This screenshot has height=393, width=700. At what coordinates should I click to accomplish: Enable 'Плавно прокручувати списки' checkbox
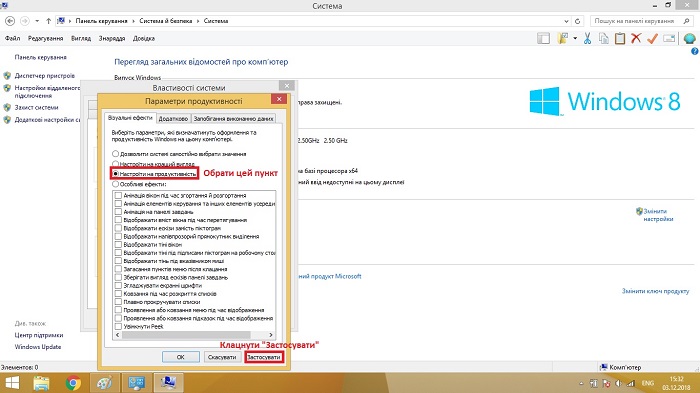click(118, 302)
